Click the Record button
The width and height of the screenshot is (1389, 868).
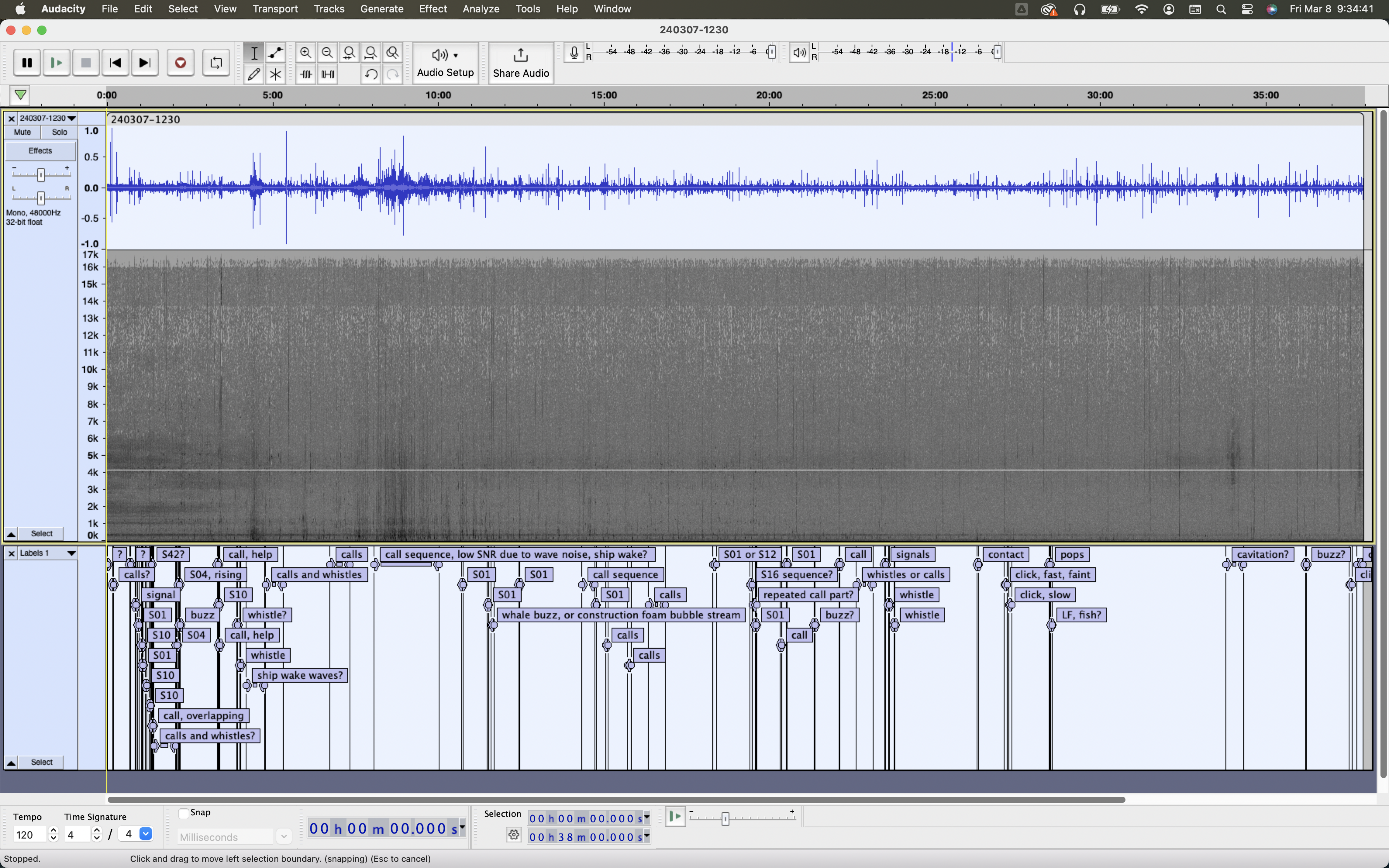[x=180, y=62]
